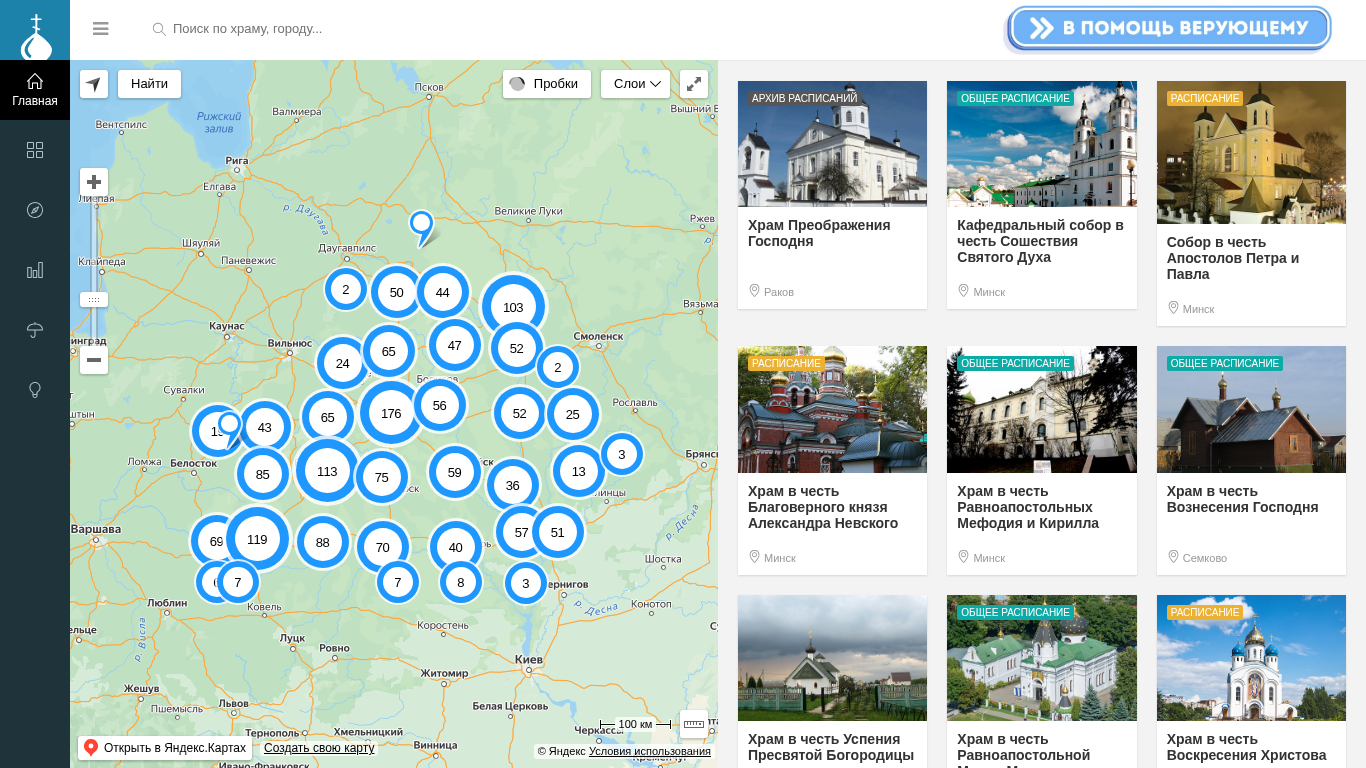Click the В помощь верующему banner

click(1169, 28)
